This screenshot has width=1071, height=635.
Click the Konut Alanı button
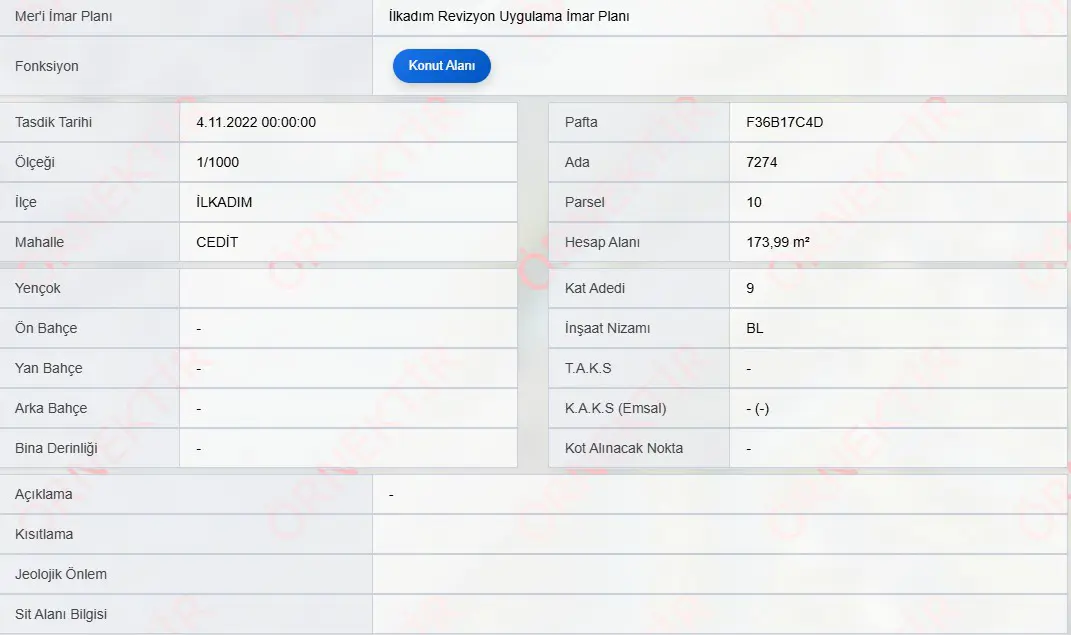[441, 66]
